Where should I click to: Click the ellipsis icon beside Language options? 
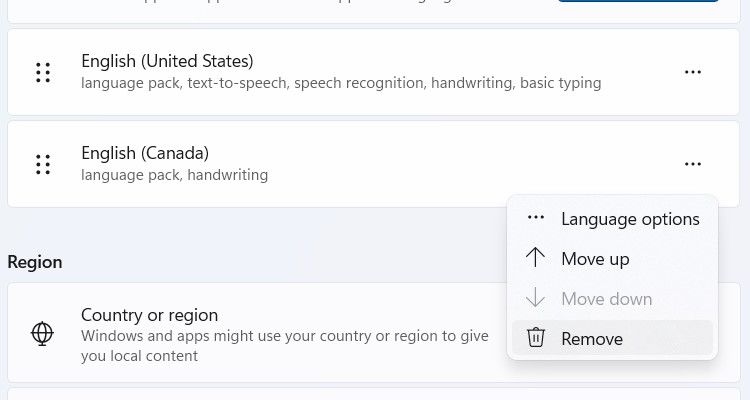(x=536, y=218)
